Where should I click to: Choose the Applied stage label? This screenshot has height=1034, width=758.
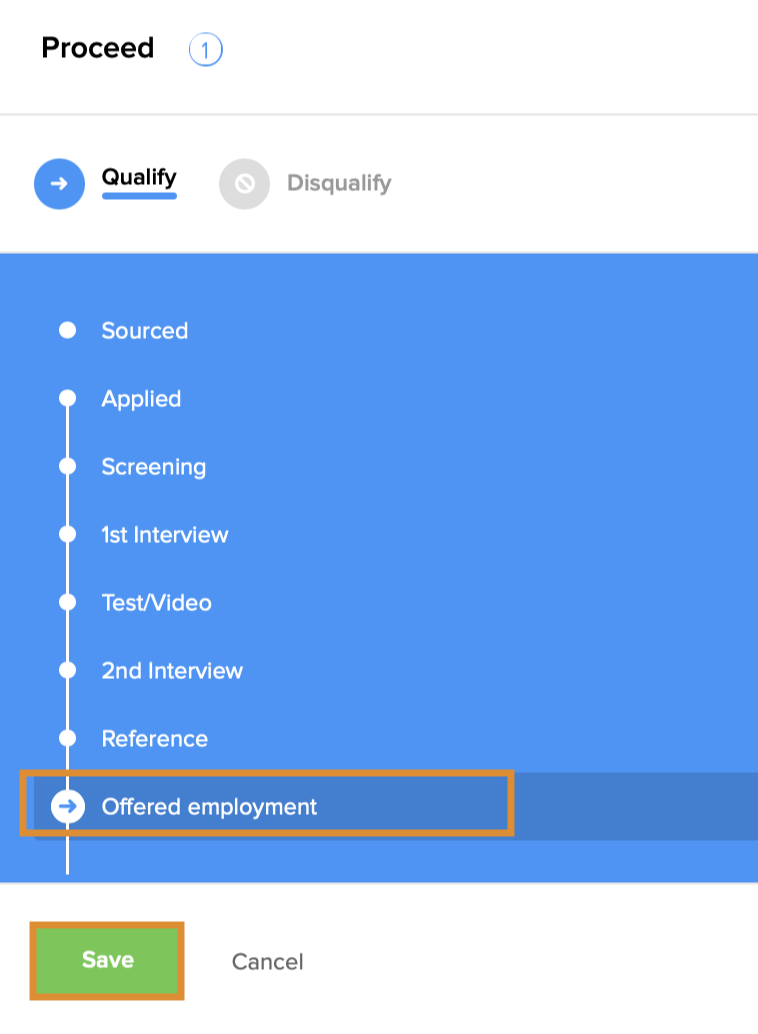[x=141, y=399]
